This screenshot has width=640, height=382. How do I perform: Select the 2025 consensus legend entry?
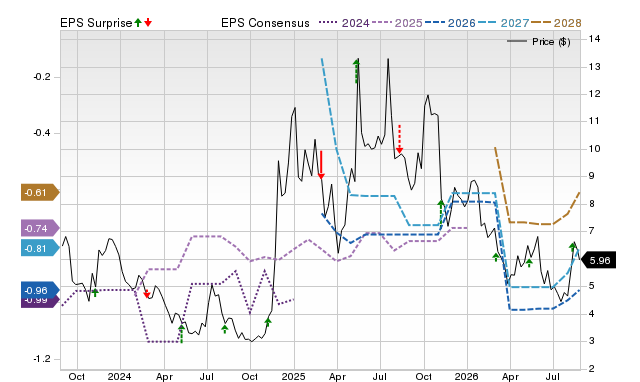397,23
